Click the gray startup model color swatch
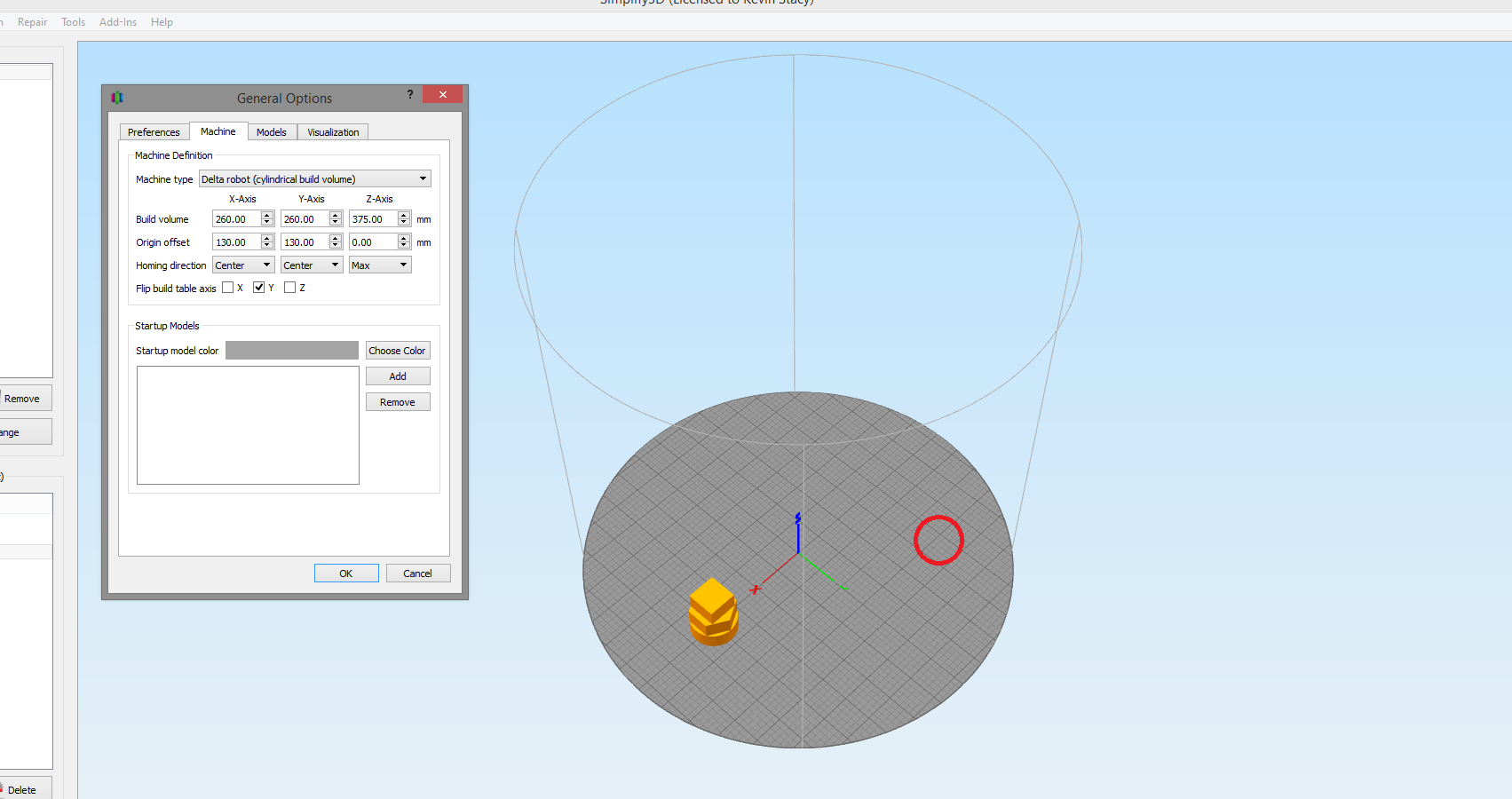Viewport: 1512px width, 799px height. 291,351
